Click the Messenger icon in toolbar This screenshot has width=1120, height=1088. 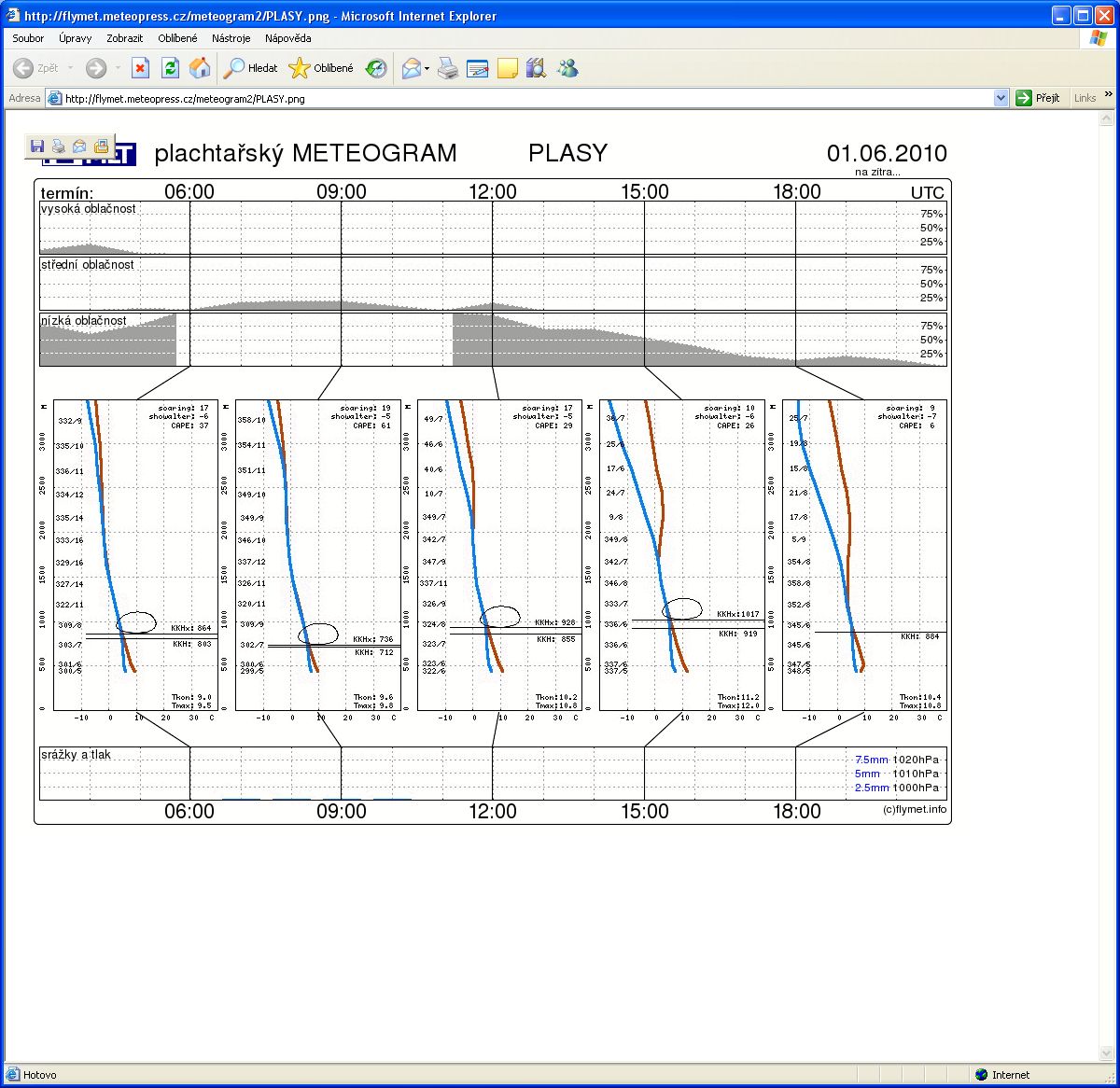[x=567, y=68]
